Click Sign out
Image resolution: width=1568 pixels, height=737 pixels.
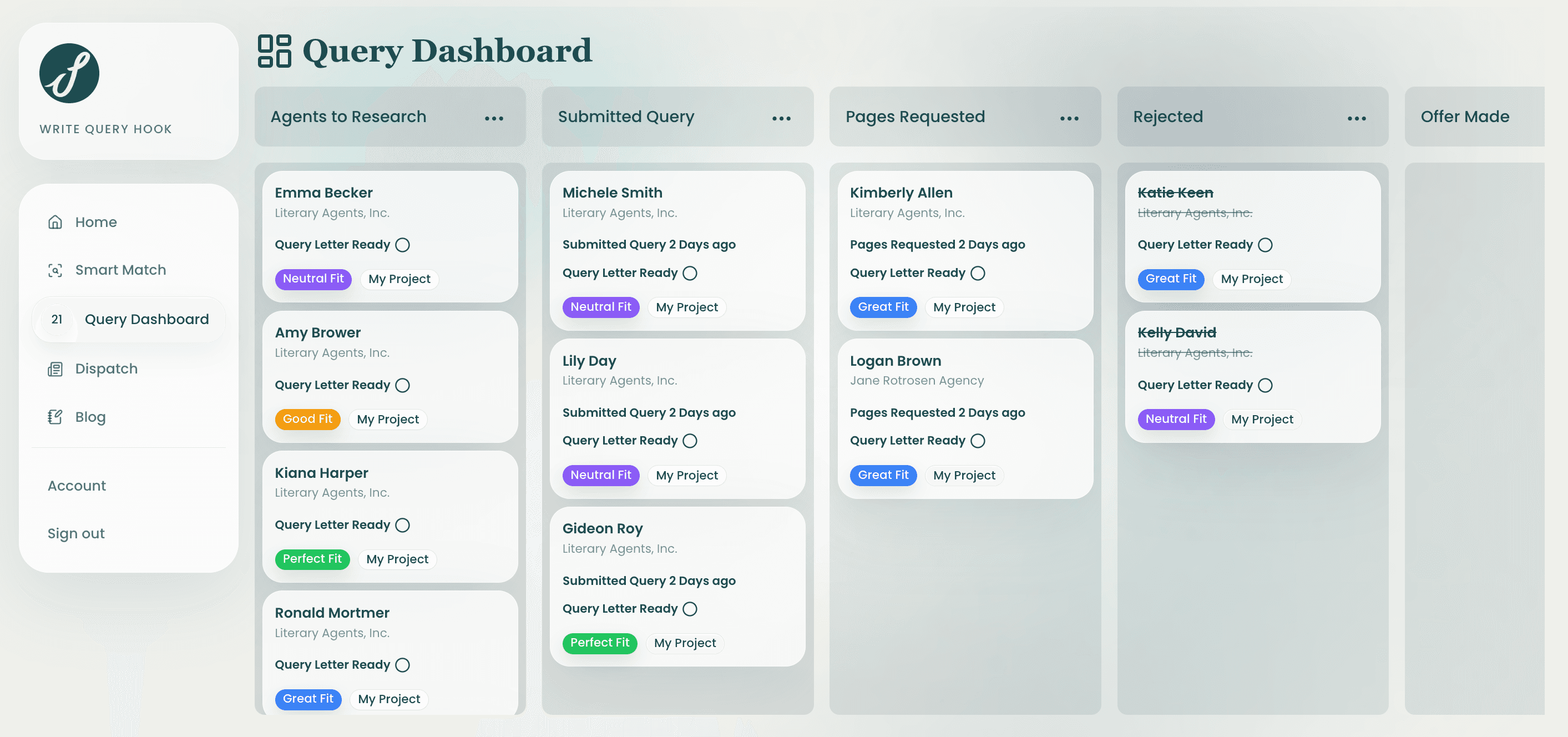[75, 533]
